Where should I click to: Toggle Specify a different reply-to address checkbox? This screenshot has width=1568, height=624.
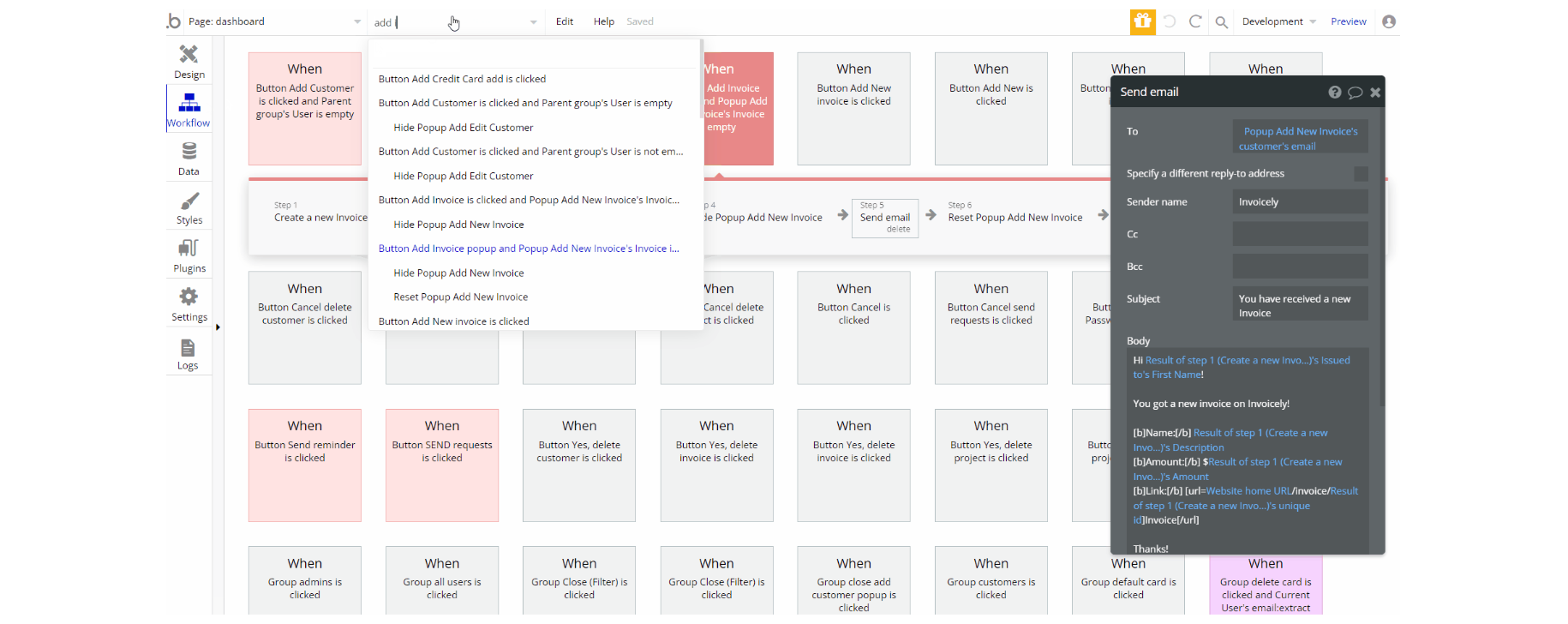[x=1361, y=174]
